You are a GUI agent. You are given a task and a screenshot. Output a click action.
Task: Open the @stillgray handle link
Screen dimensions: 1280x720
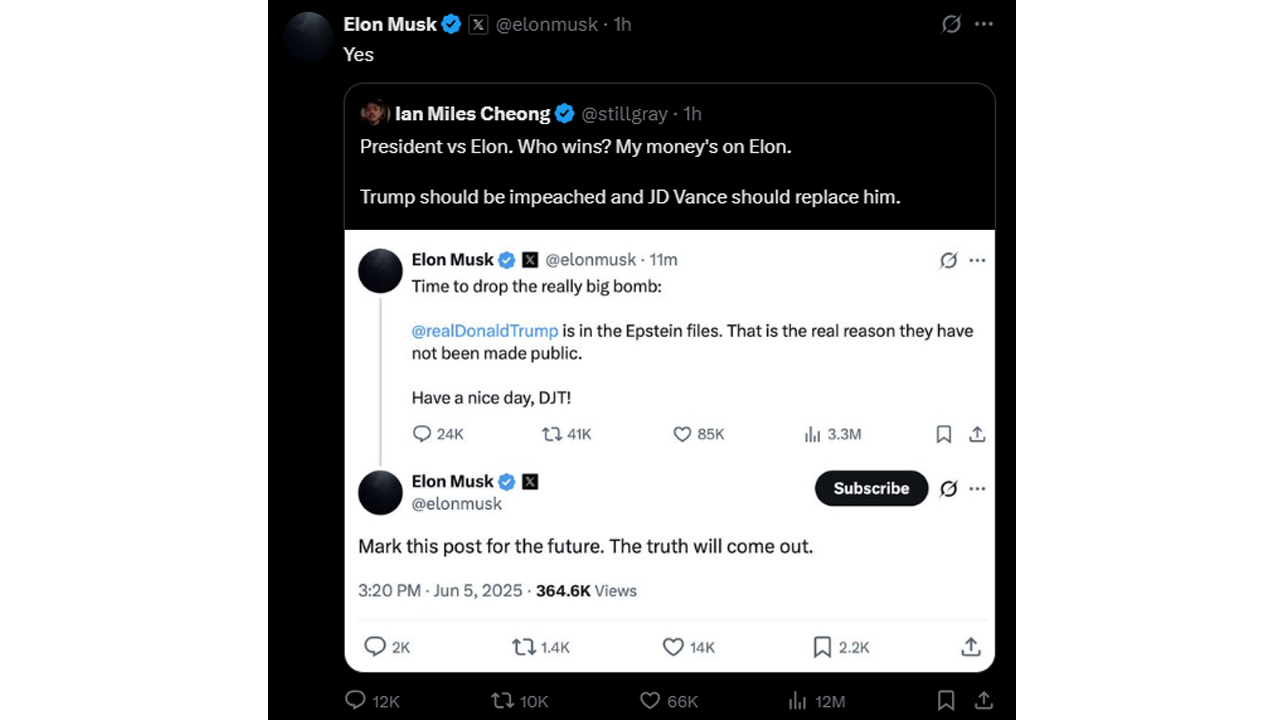pyautogui.click(x=625, y=114)
